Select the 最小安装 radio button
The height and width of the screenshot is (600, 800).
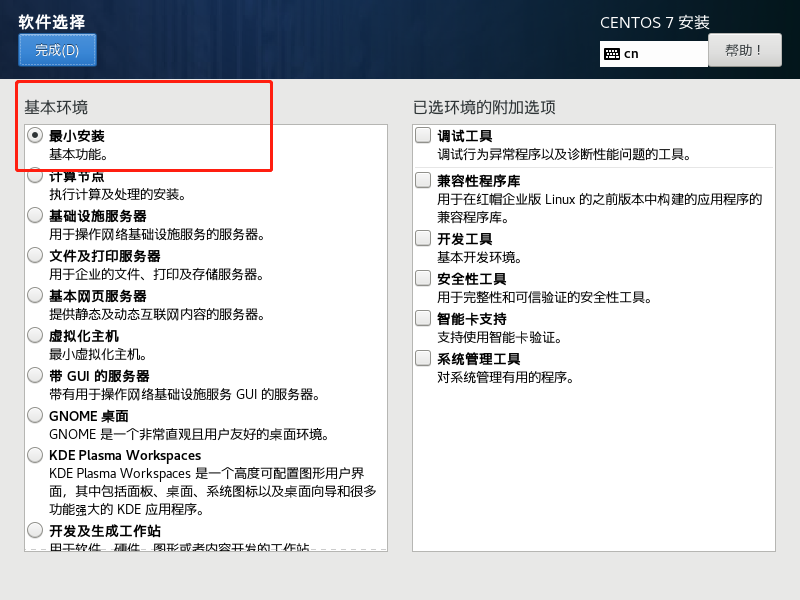(x=35, y=136)
